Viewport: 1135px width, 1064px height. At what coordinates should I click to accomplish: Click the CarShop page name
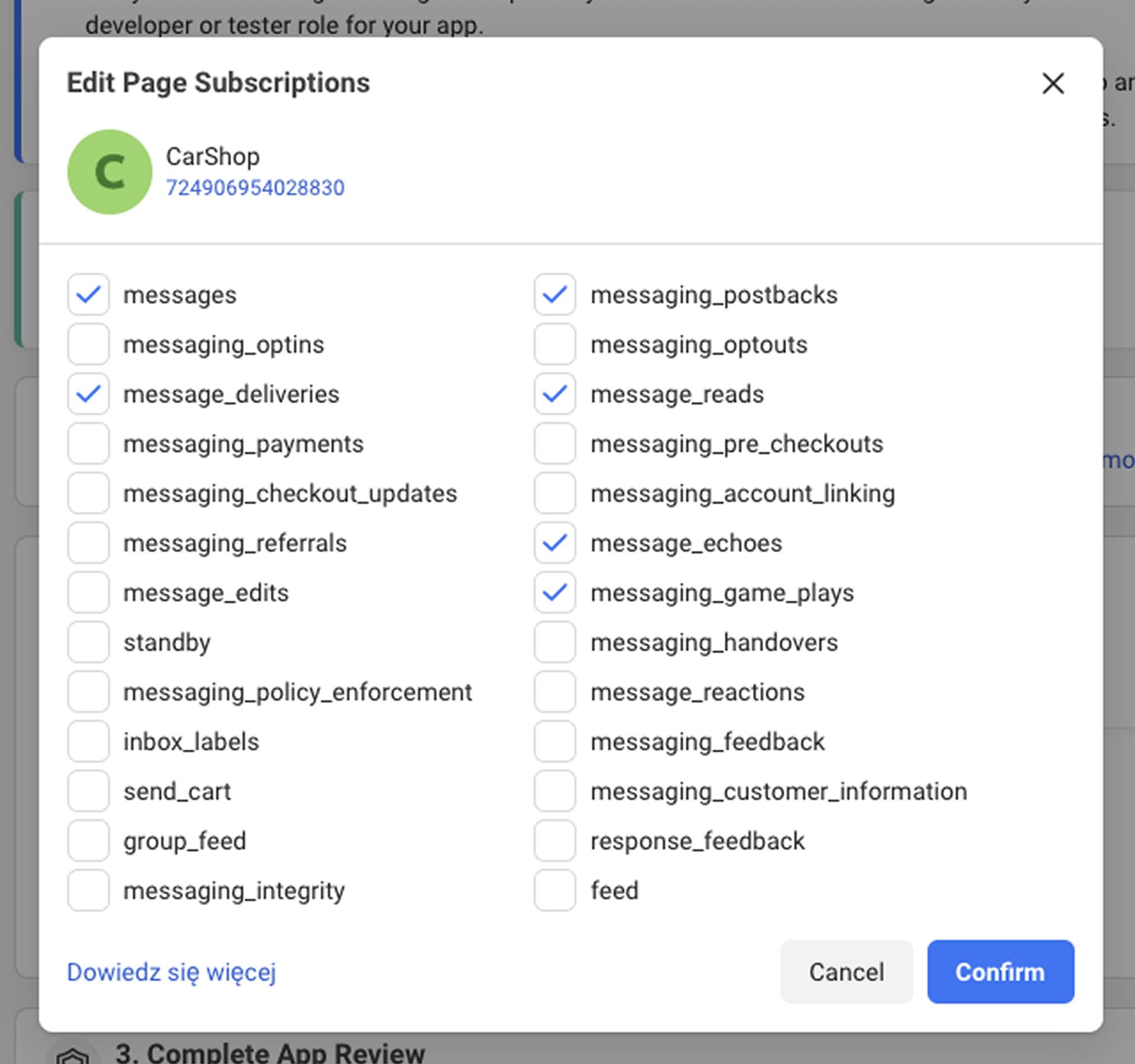pos(213,157)
